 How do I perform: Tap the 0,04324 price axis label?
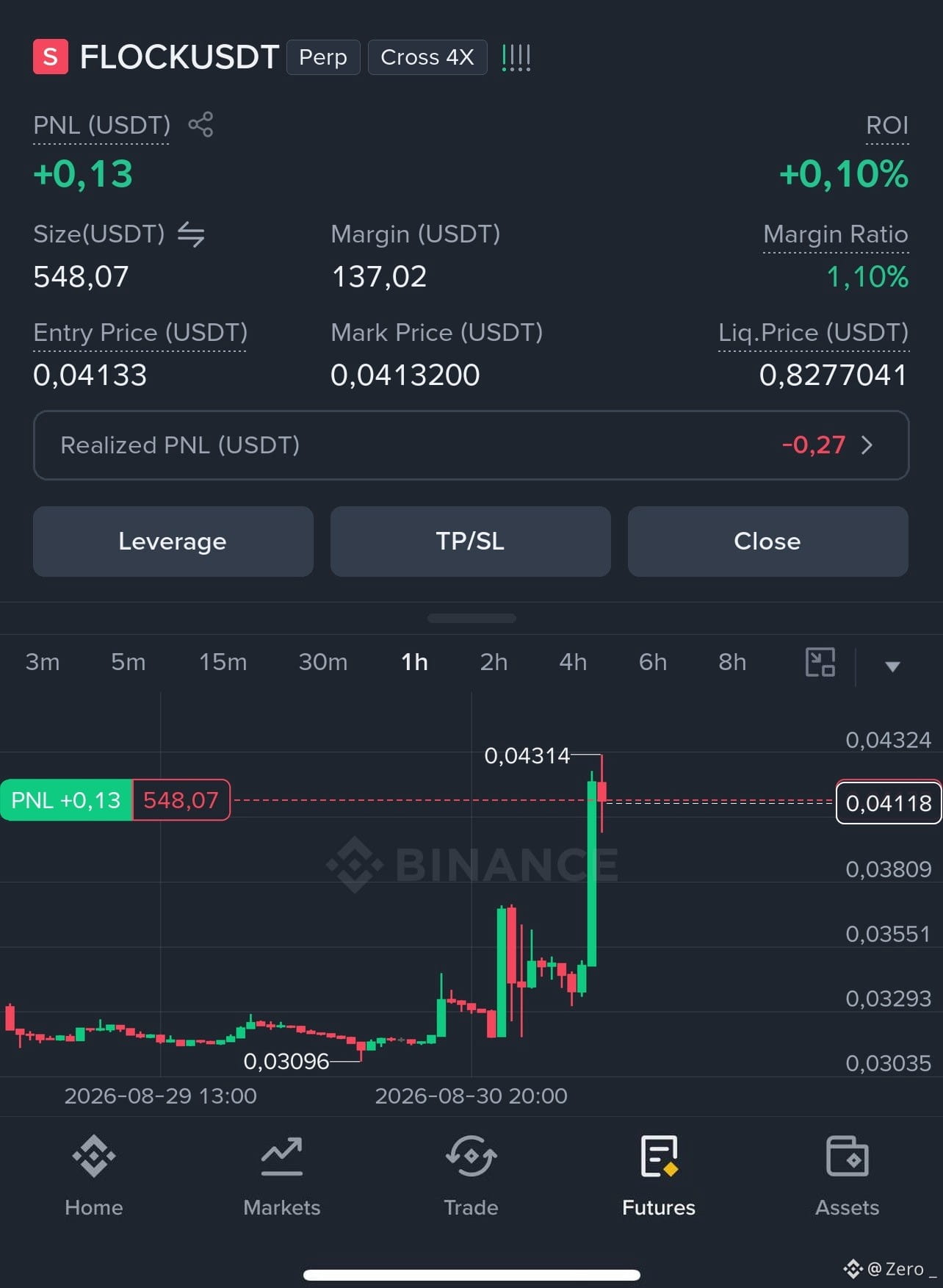pos(889,740)
